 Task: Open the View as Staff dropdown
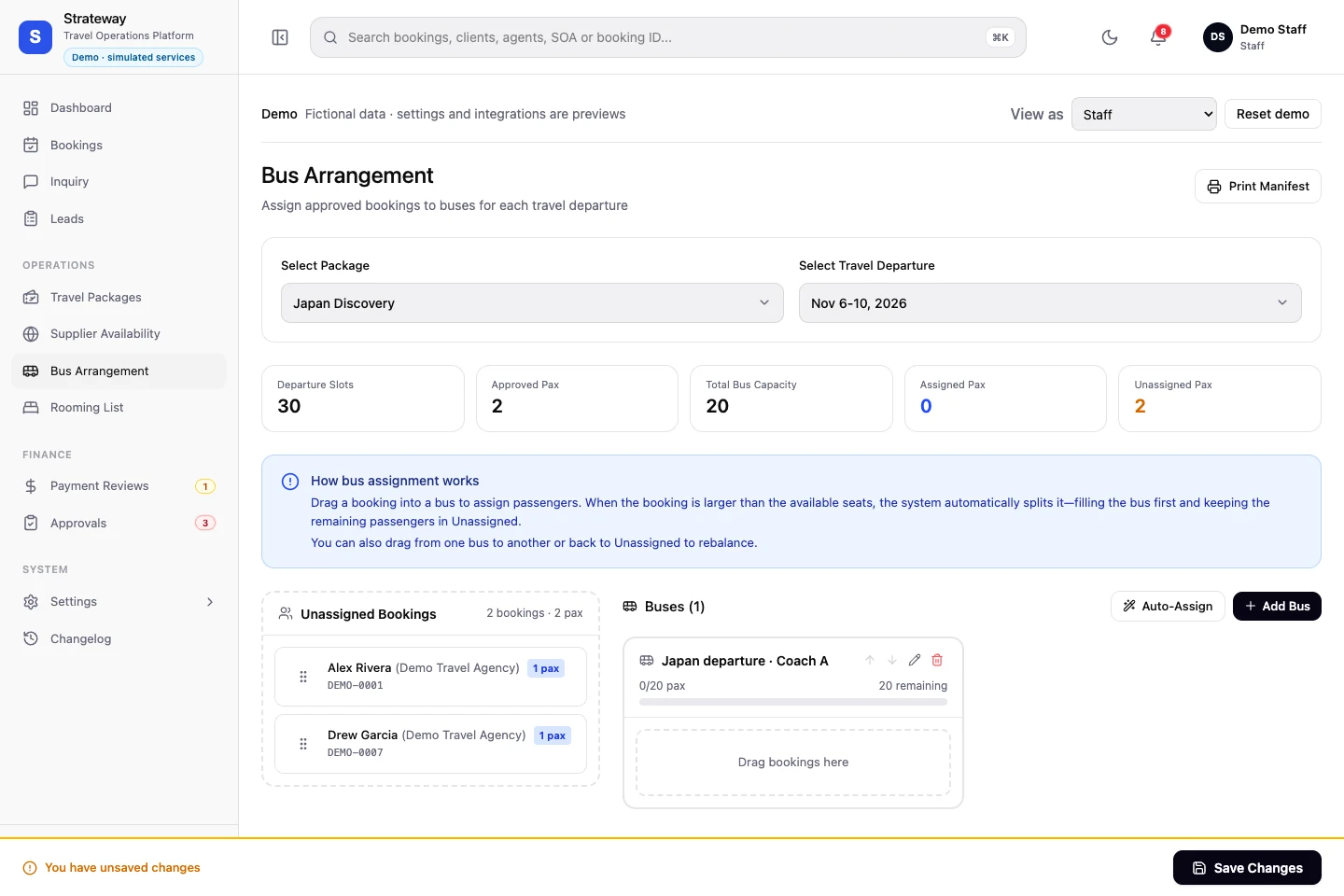click(1144, 114)
